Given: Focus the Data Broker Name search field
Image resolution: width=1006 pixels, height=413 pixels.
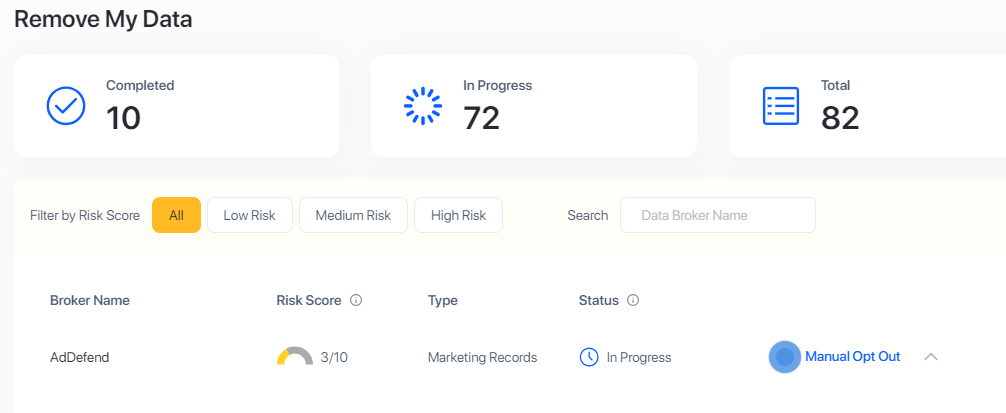Looking at the screenshot, I should click(717, 215).
